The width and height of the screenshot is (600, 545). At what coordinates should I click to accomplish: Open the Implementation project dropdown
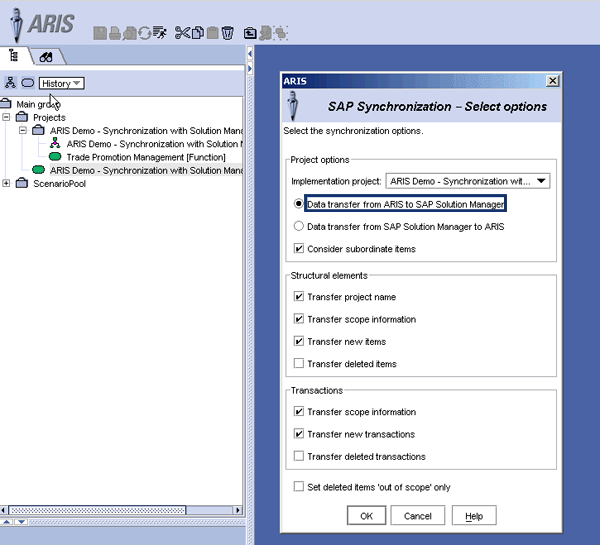(x=468, y=181)
